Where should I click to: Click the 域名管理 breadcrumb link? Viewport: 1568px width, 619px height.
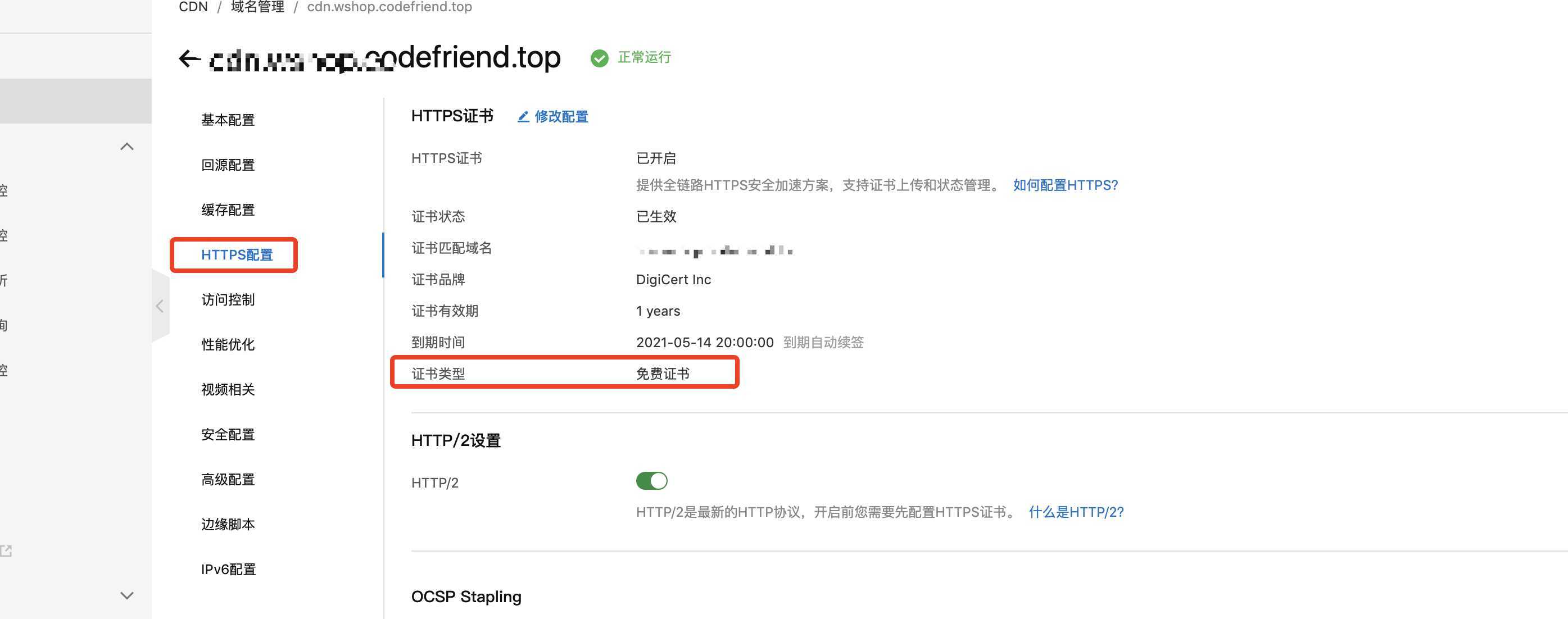(x=257, y=7)
